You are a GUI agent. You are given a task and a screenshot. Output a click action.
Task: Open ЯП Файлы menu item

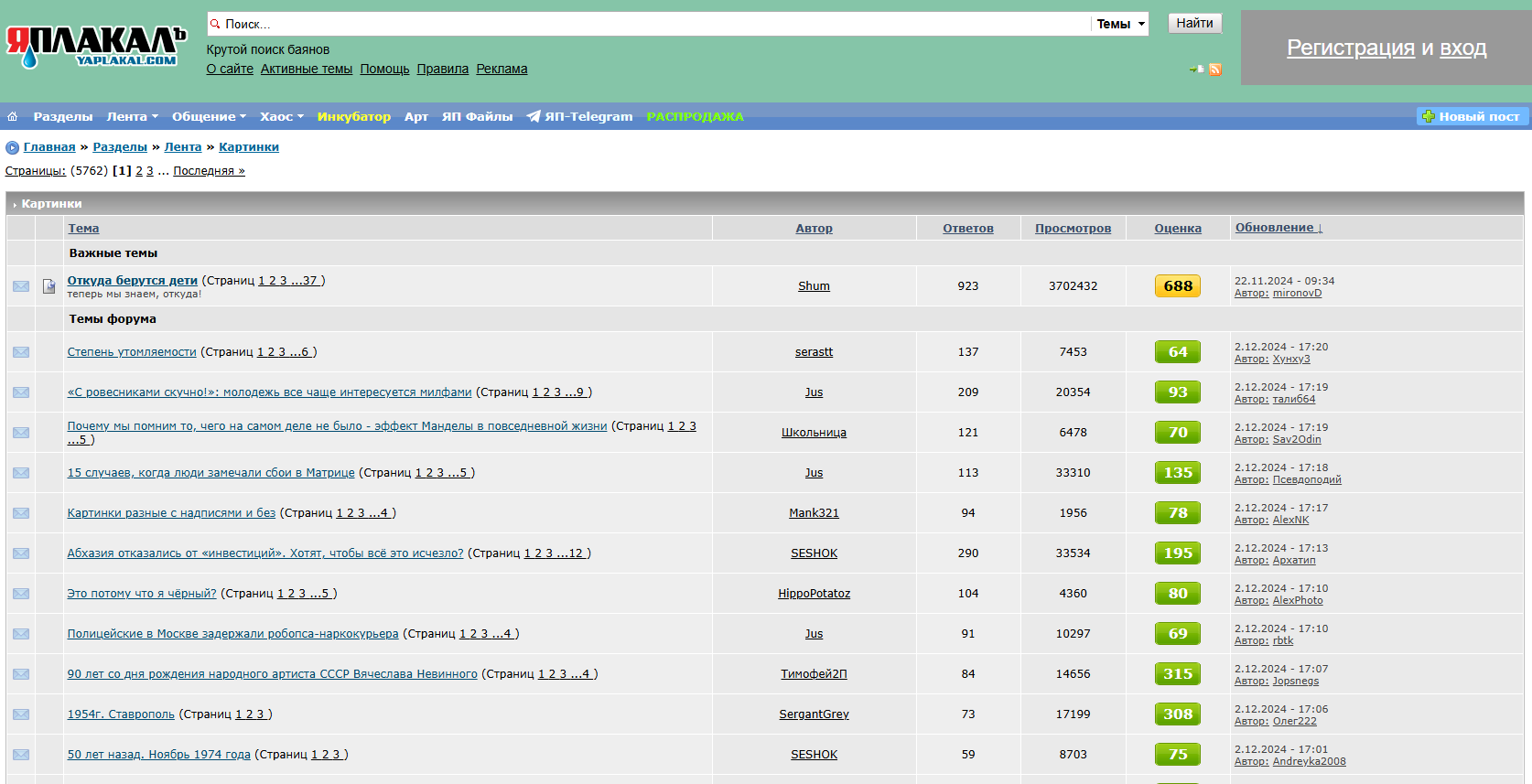point(477,116)
